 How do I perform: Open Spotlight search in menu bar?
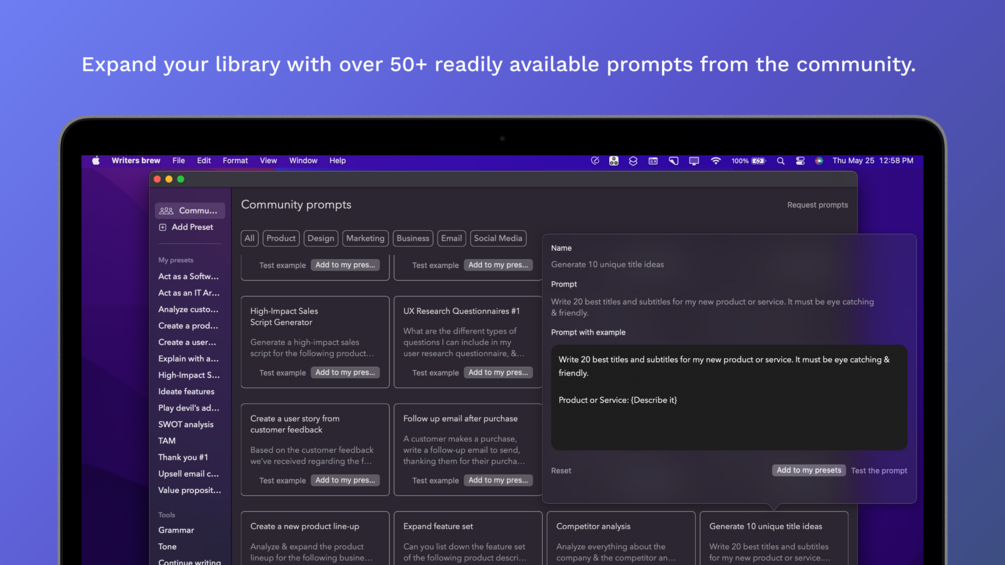click(x=781, y=161)
